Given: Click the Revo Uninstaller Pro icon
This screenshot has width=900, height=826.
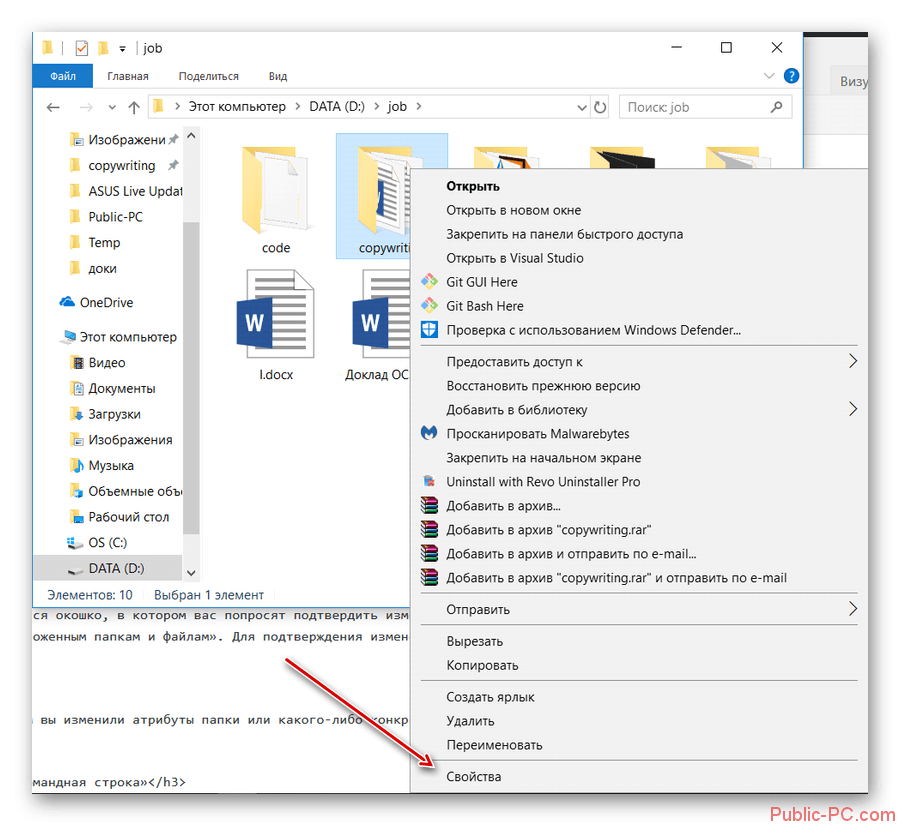Looking at the screenshot, I should (x=429, y=482).
